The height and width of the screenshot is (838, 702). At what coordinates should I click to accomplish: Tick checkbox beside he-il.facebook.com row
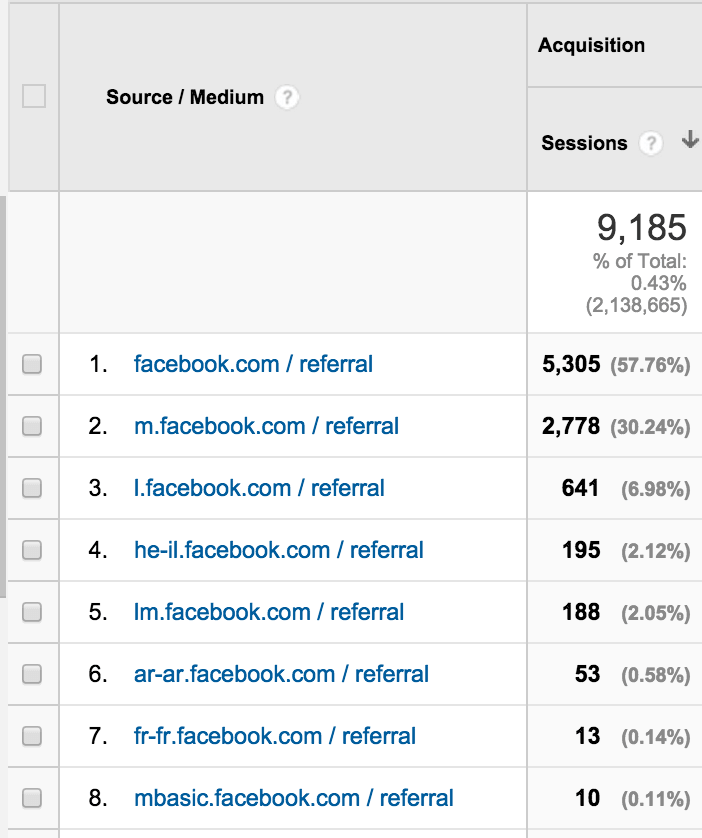pyautogui.click(x=32, y=550)
